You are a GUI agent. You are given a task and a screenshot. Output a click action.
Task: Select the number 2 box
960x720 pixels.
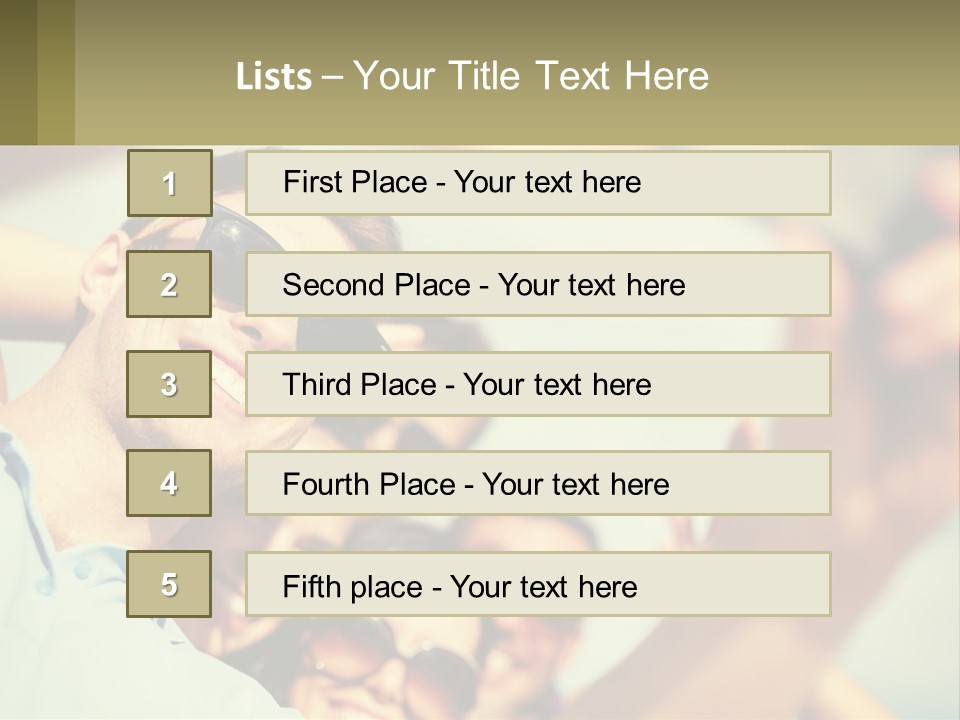tap(169, 285)
